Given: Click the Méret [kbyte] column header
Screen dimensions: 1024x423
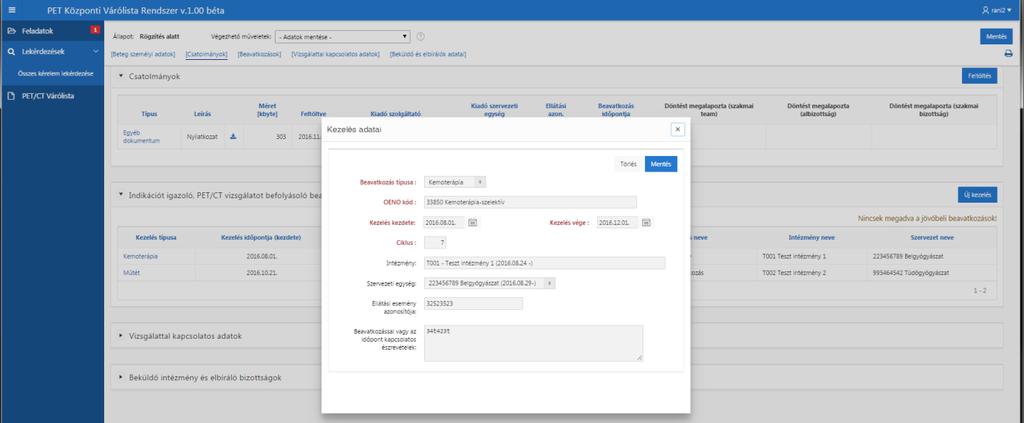Looking at the screenshot, I should pos(268,109).
